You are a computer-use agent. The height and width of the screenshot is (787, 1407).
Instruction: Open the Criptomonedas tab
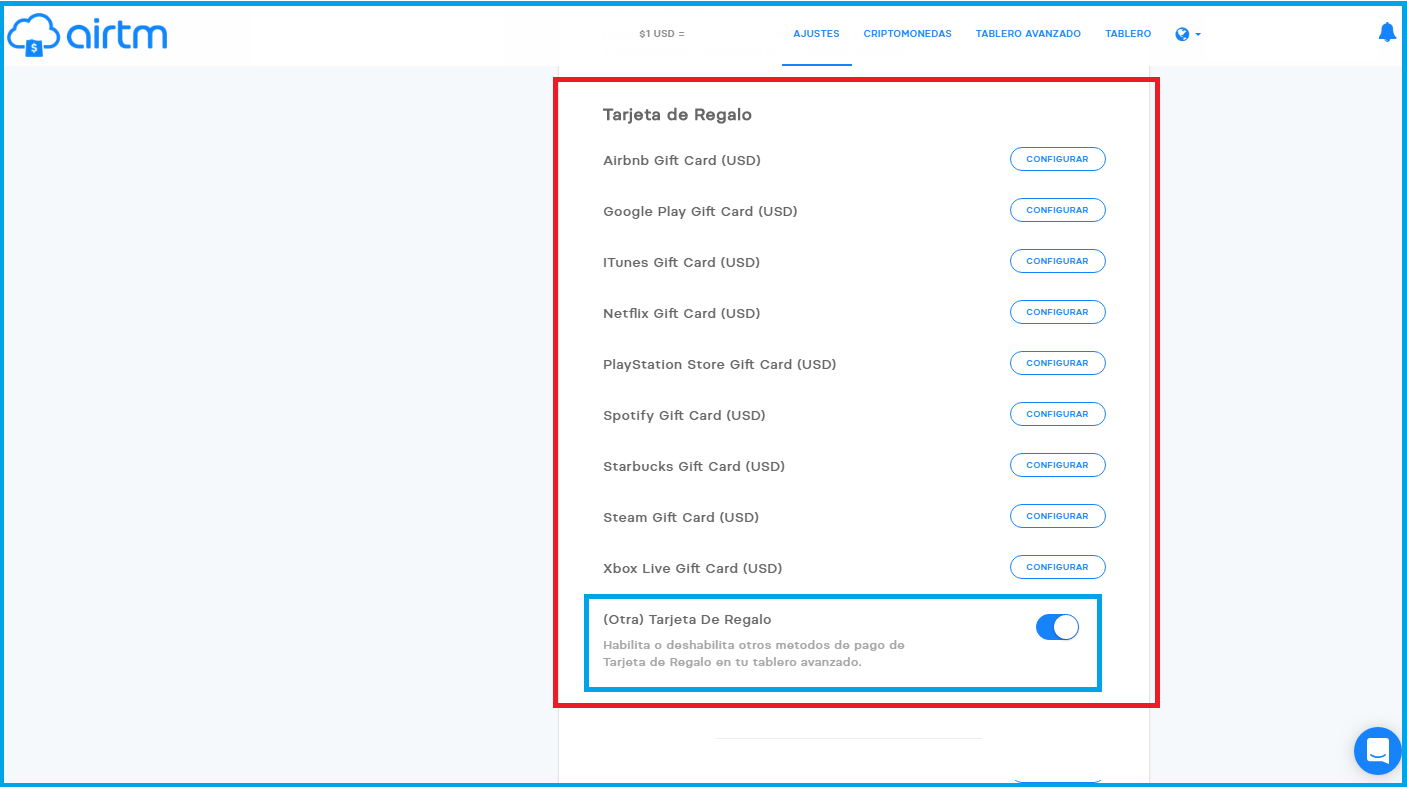(908, 34)
